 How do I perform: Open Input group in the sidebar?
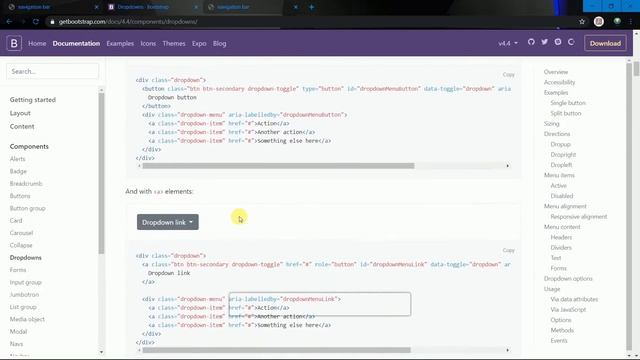(26, 282)
